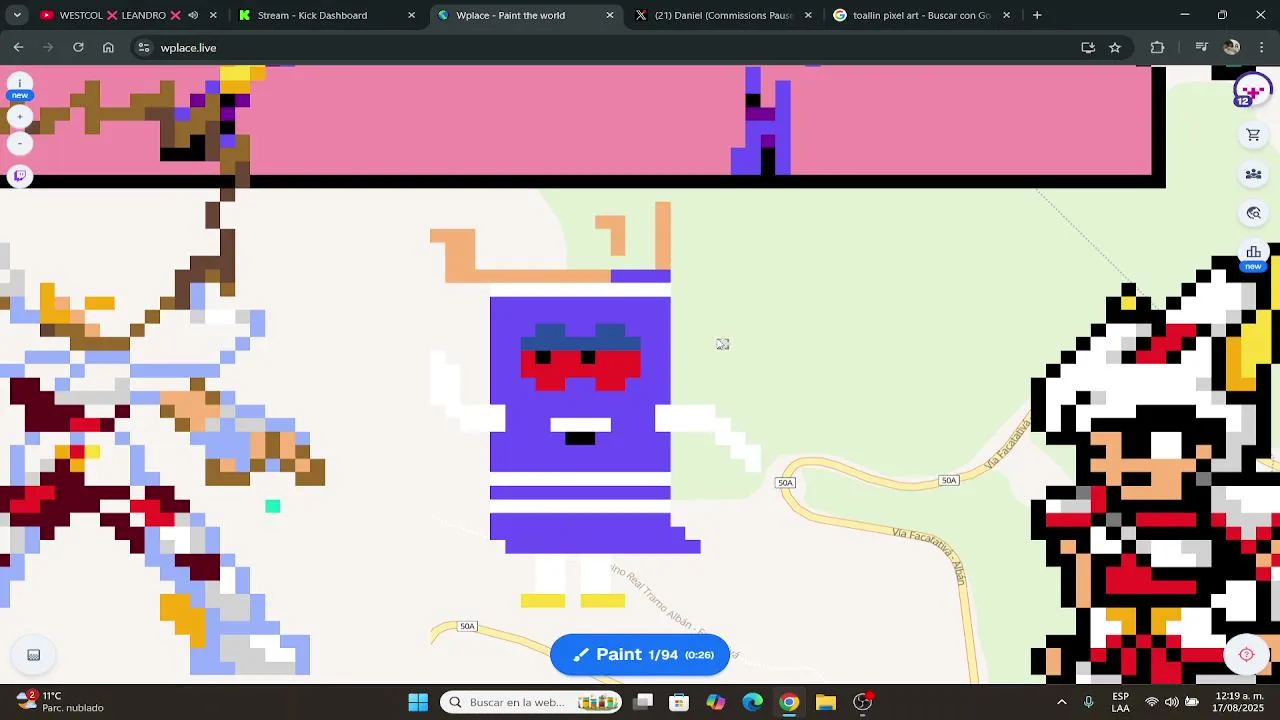Open the user profile avatar with level 12

1252,91
